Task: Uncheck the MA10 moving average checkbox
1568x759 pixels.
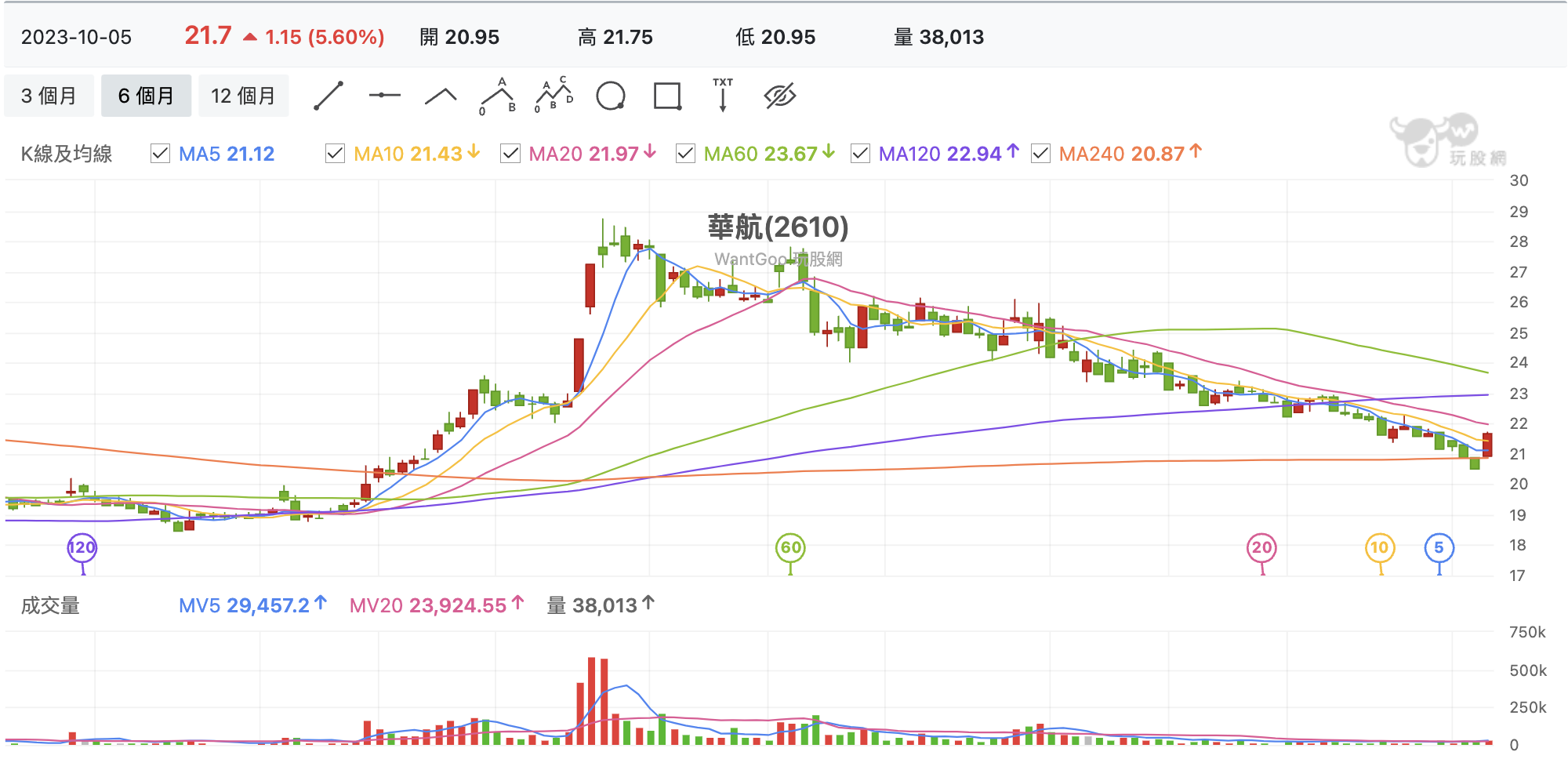Action: (335, 154)
